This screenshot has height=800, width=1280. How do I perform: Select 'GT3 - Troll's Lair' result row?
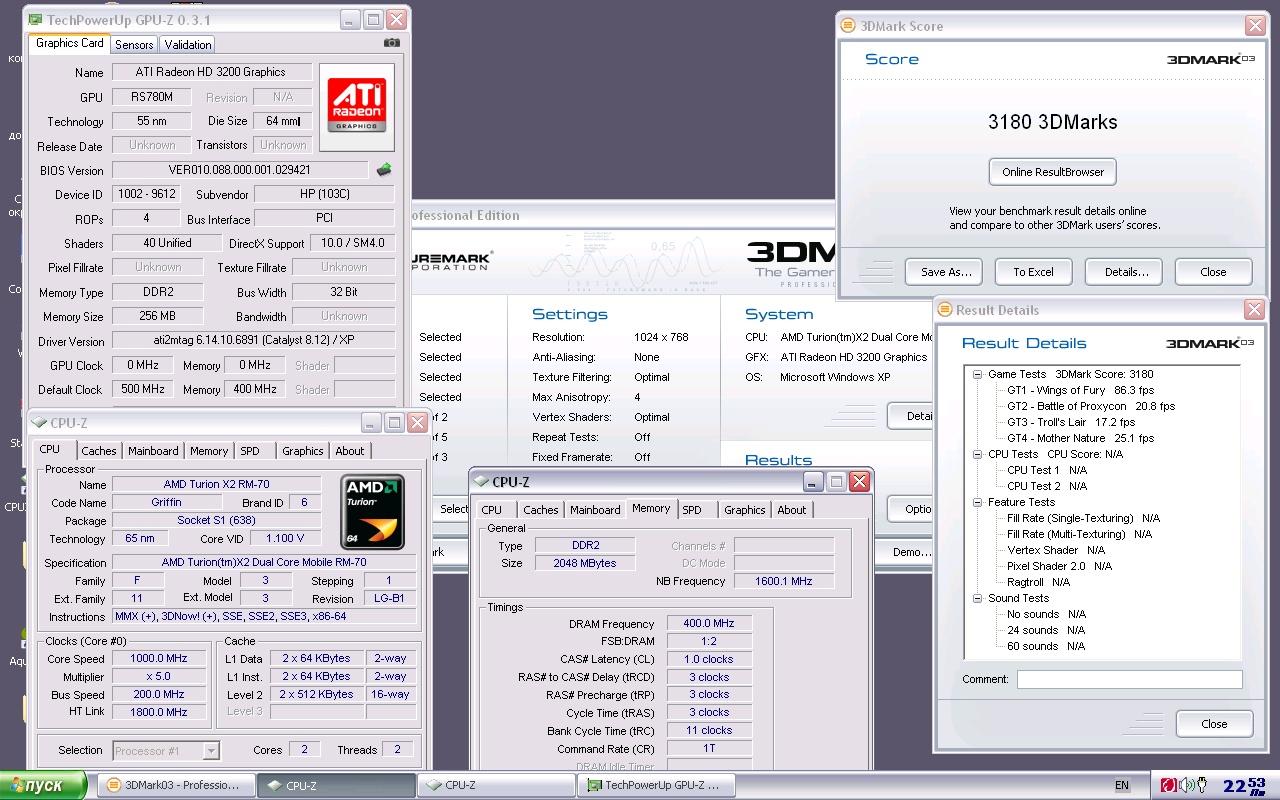point(1071,422)
